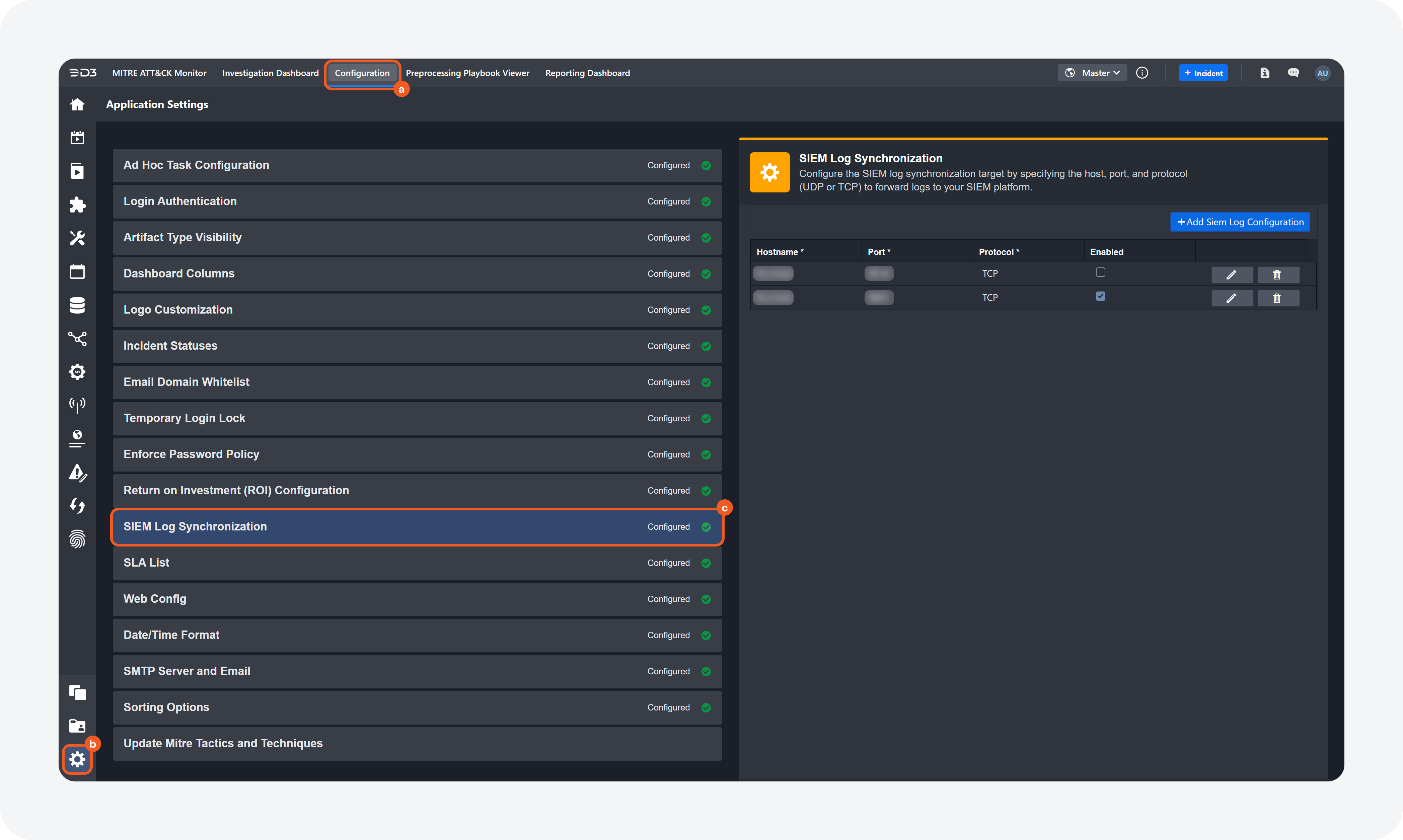Open the chat bubble icon in header

[x=1293, y=72]
